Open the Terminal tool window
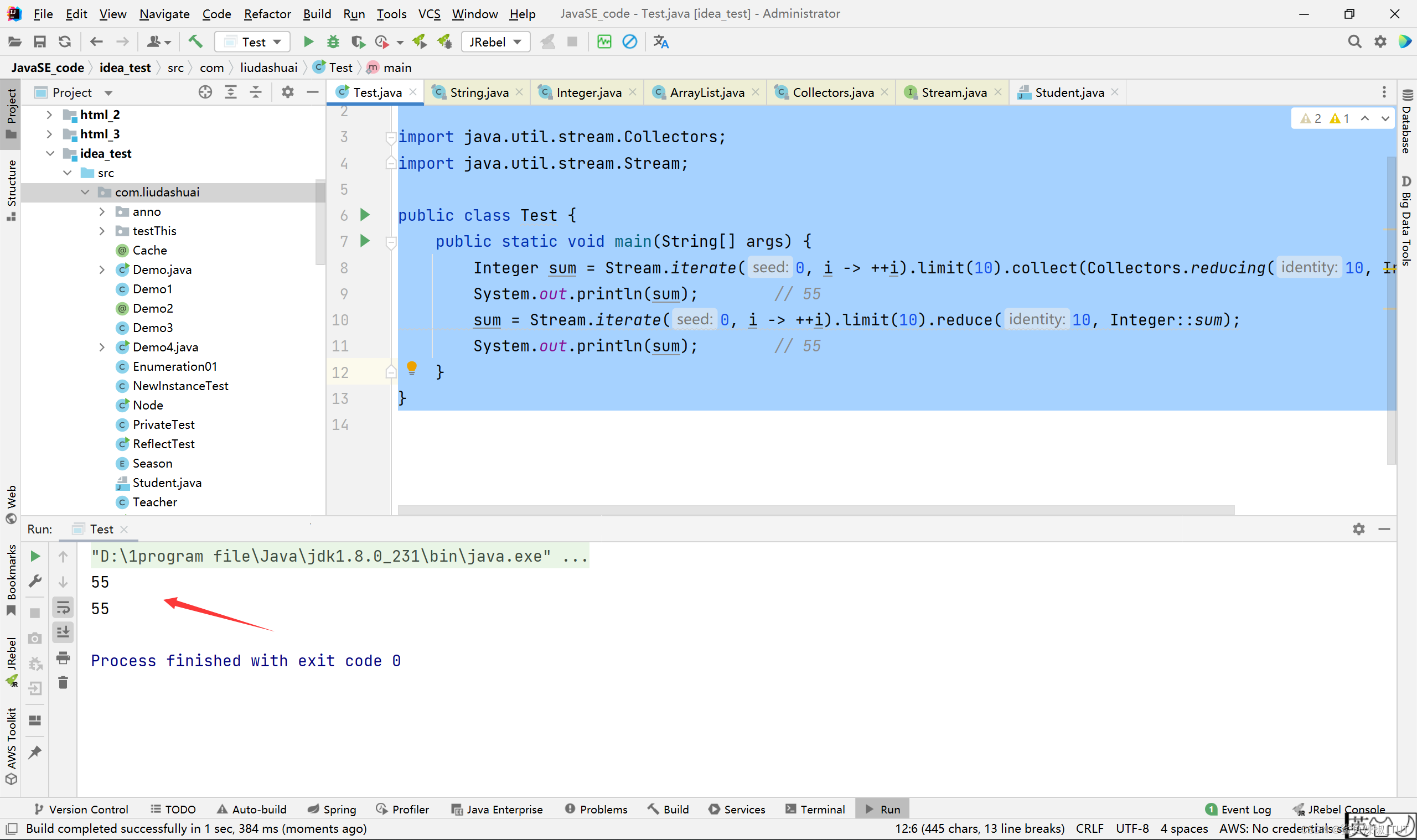The width and height of the screenshot is (1417, 840). 815,810
